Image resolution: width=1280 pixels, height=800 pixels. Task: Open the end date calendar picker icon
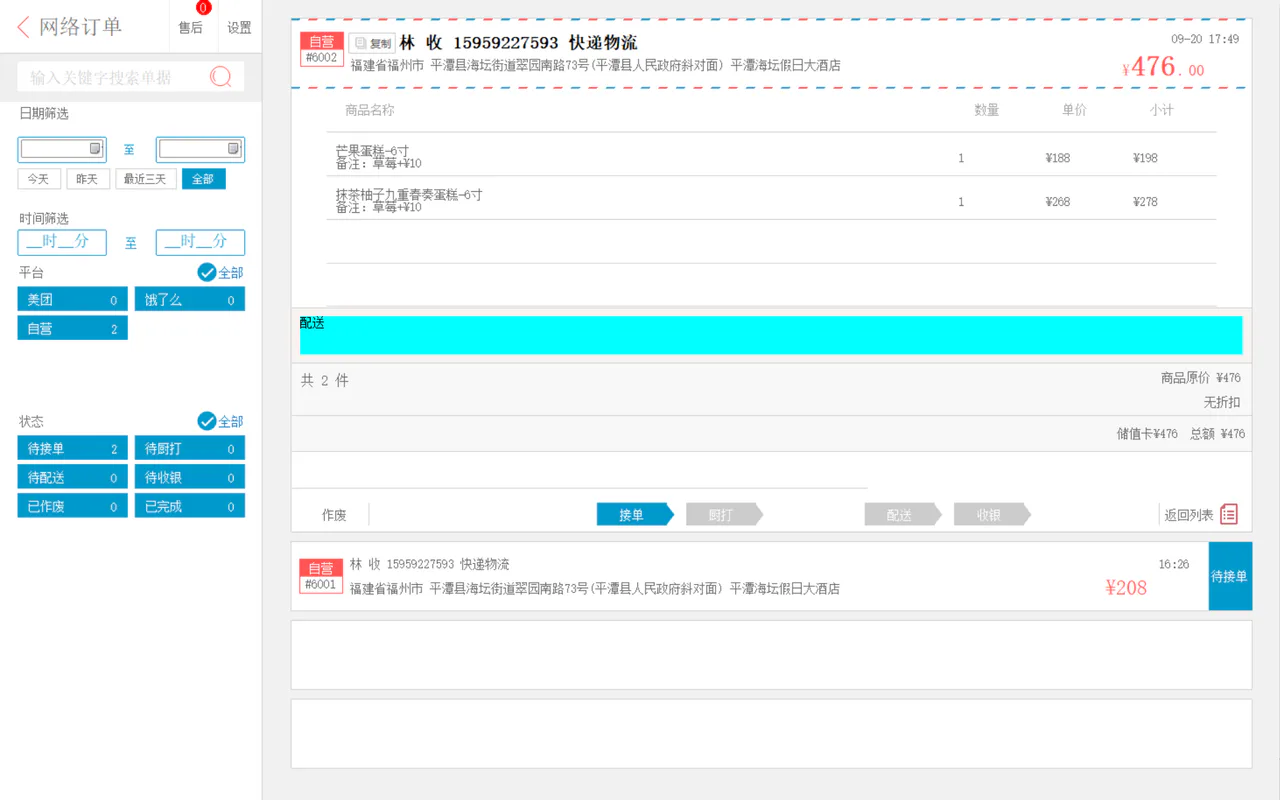click(234, 149)
